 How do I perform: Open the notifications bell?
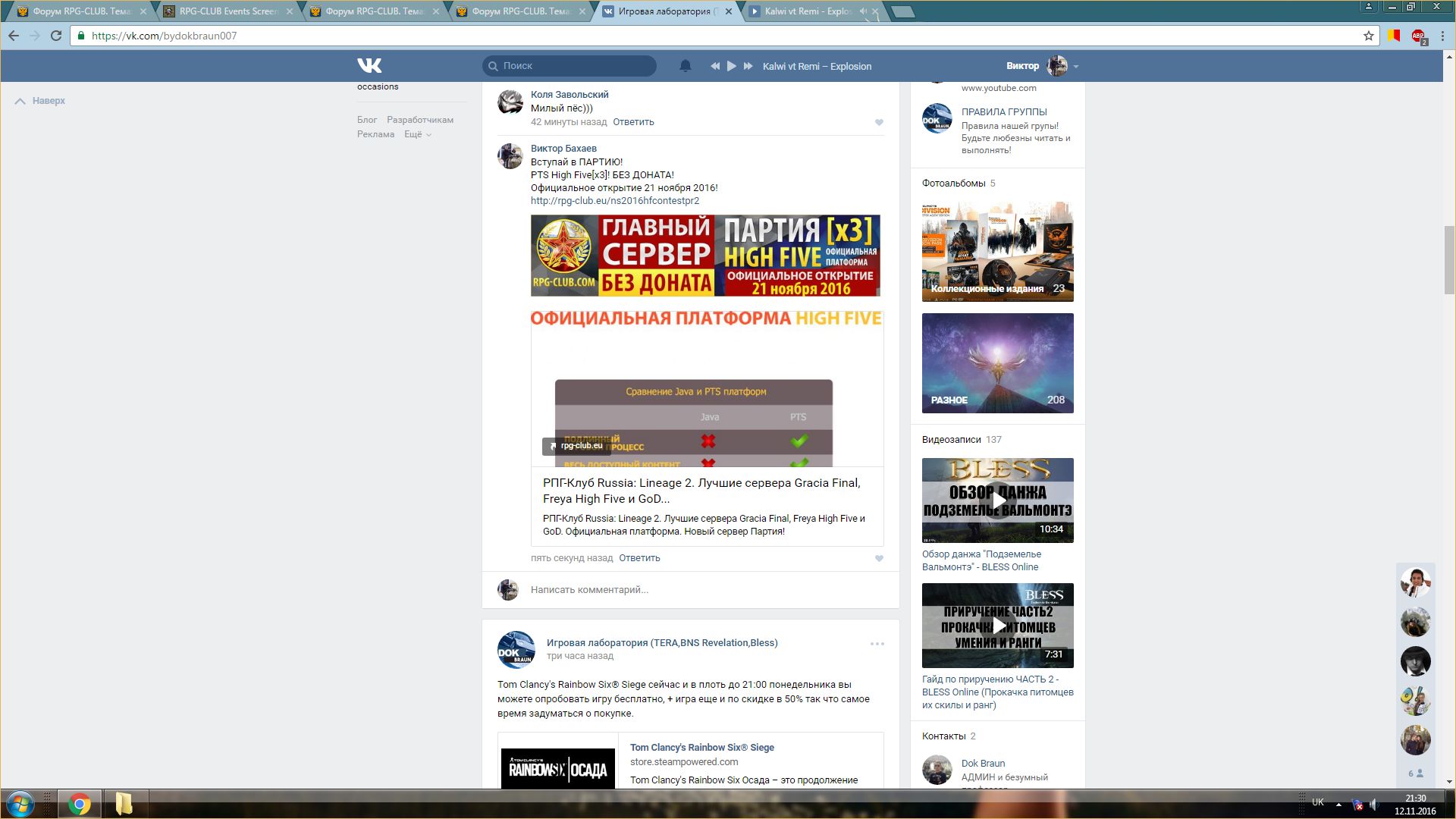coord(685,66)
